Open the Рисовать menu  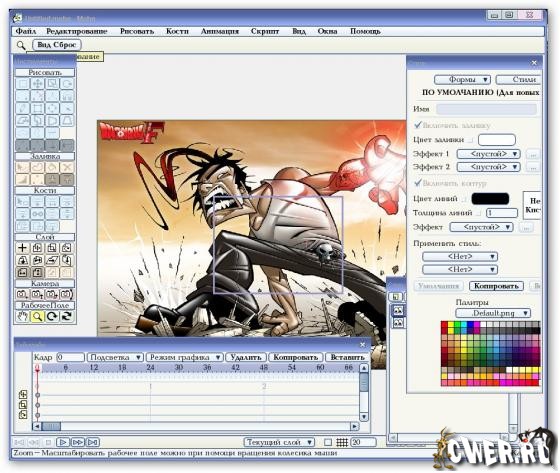coord(137,31)
